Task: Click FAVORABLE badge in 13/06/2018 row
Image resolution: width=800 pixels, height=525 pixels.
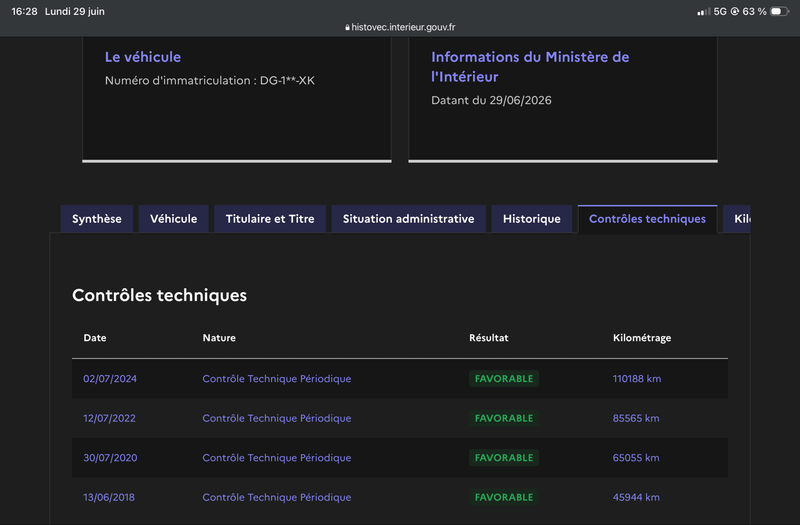Action: coord(504,497)
